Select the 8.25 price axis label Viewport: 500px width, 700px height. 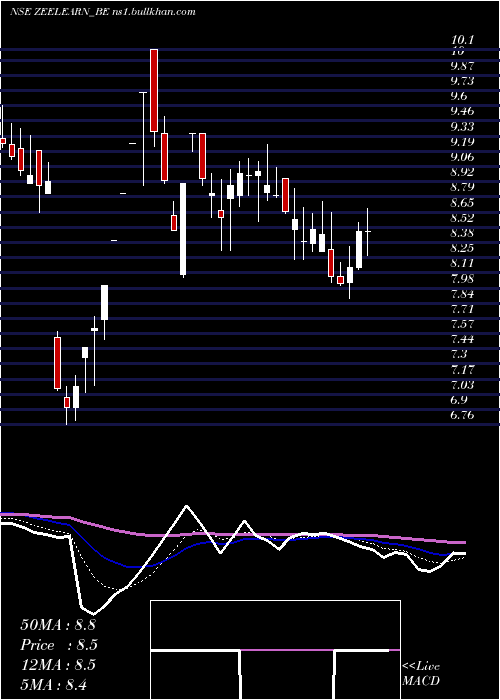[x=462, y=248]
